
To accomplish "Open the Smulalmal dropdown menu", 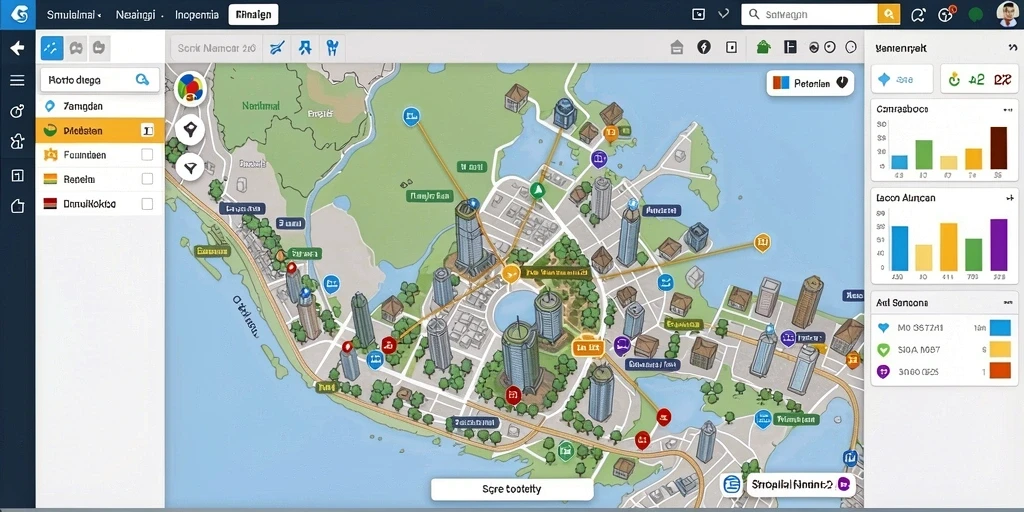I will tap(73, 14).
